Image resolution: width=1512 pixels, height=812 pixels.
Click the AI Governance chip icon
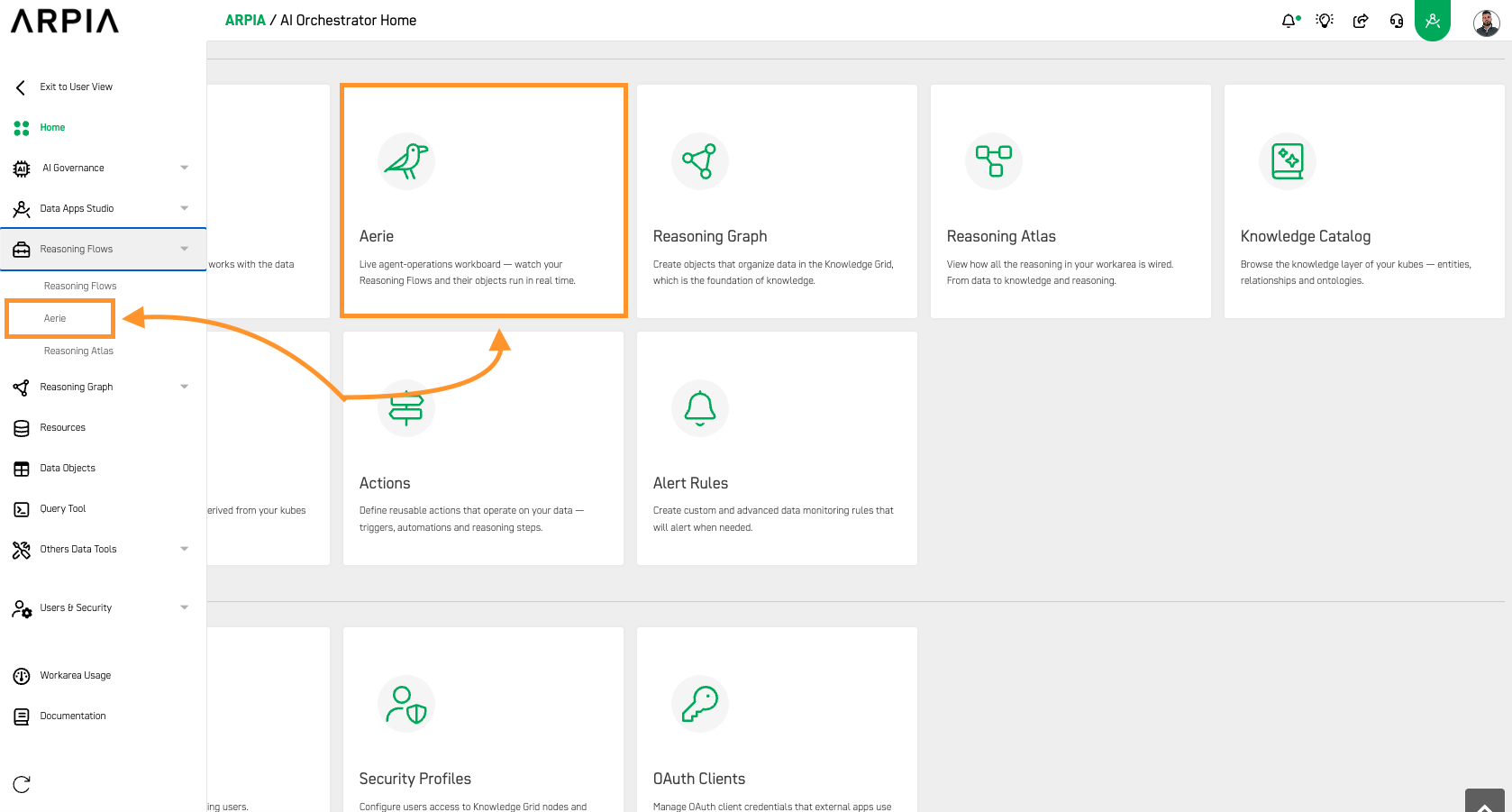click(x=22, y=169)
